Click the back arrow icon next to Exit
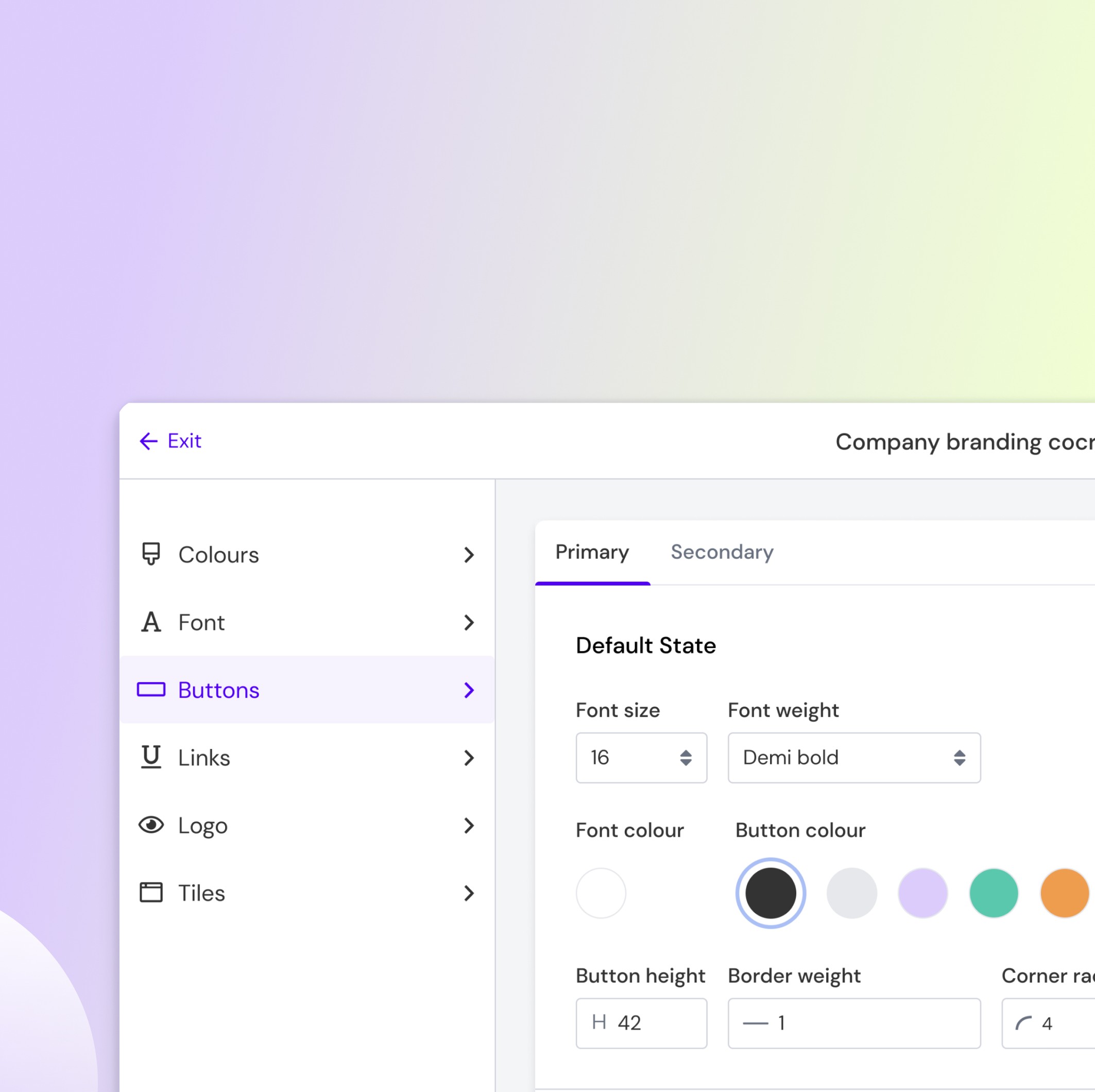The height and width of the screenshot is (1092, 1095). (148, 441)
